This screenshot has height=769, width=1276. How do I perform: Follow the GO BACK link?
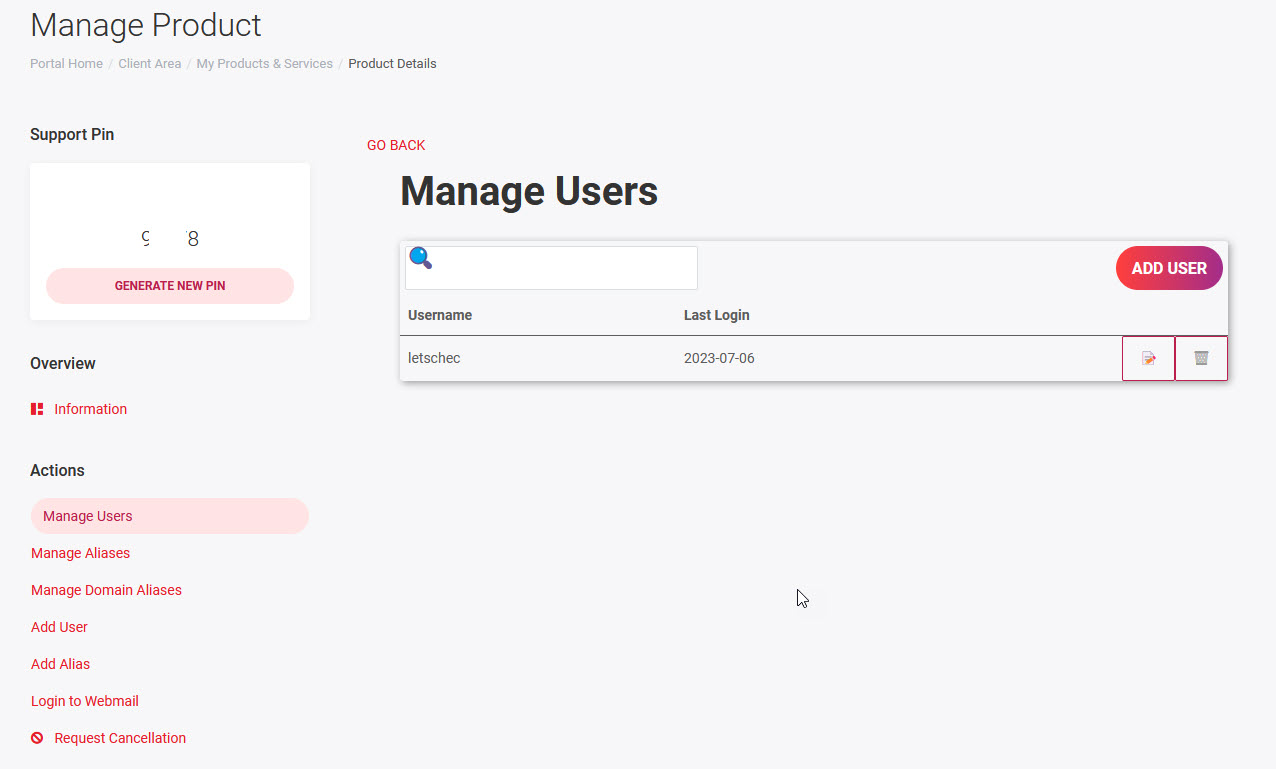[x=396, y=145]
